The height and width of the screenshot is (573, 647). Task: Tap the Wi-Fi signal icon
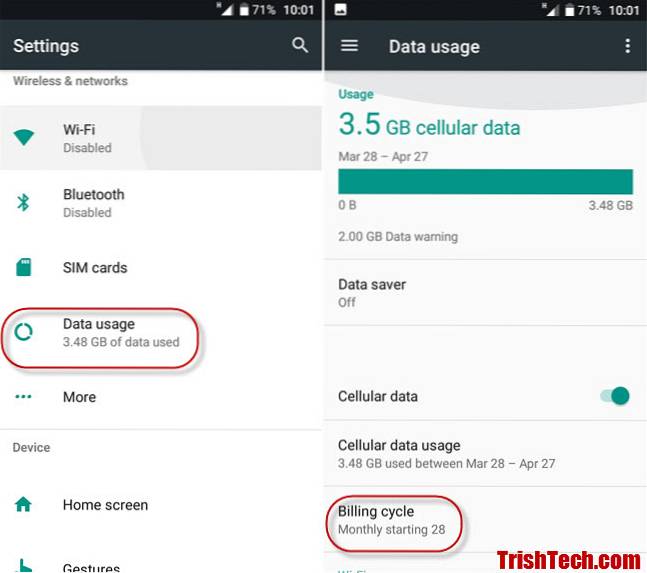pyautogui.click(x=24, y=137)
